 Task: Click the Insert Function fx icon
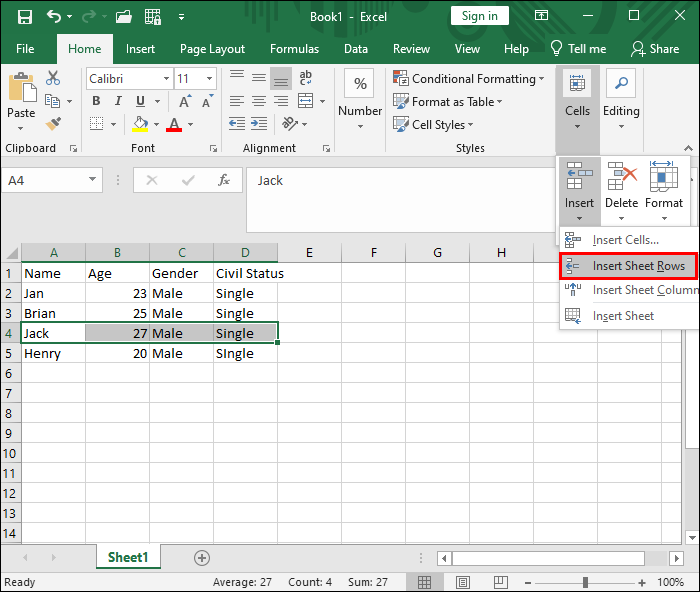(224, 180)
